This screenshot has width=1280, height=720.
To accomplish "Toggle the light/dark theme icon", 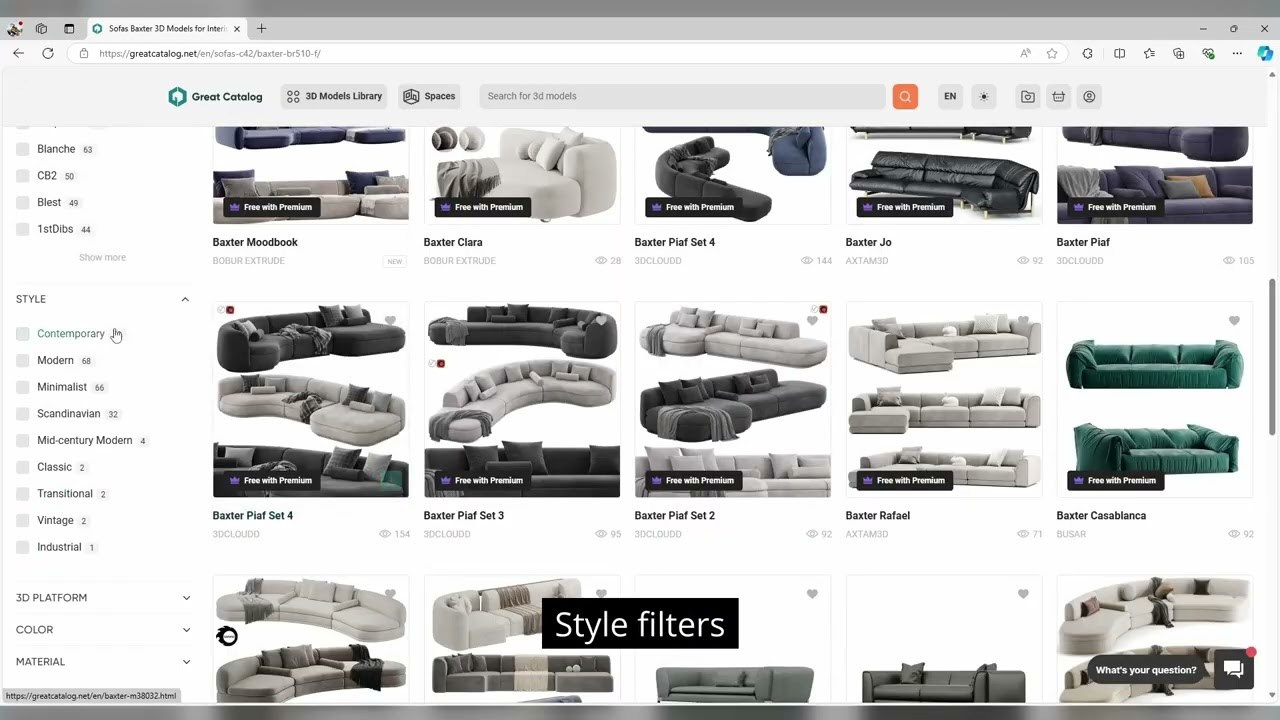I will tap(984, 97).
